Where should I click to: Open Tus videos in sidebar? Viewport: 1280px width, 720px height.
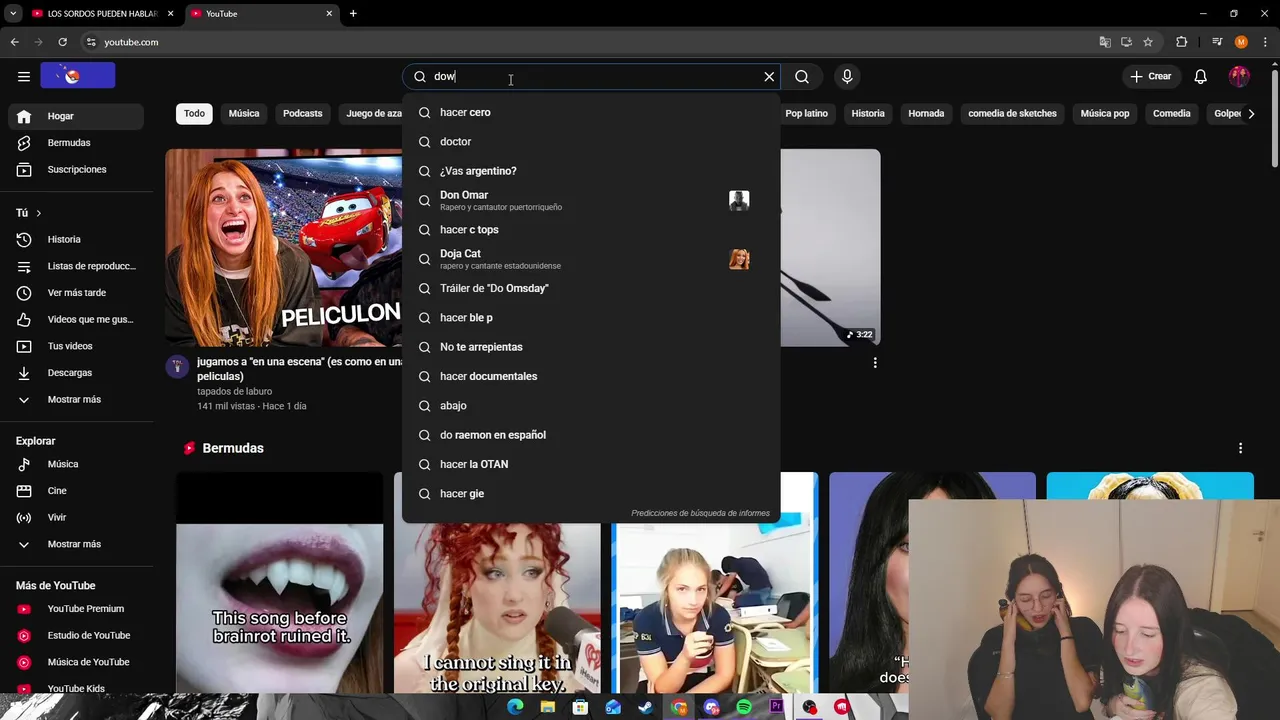click(76, 346)
